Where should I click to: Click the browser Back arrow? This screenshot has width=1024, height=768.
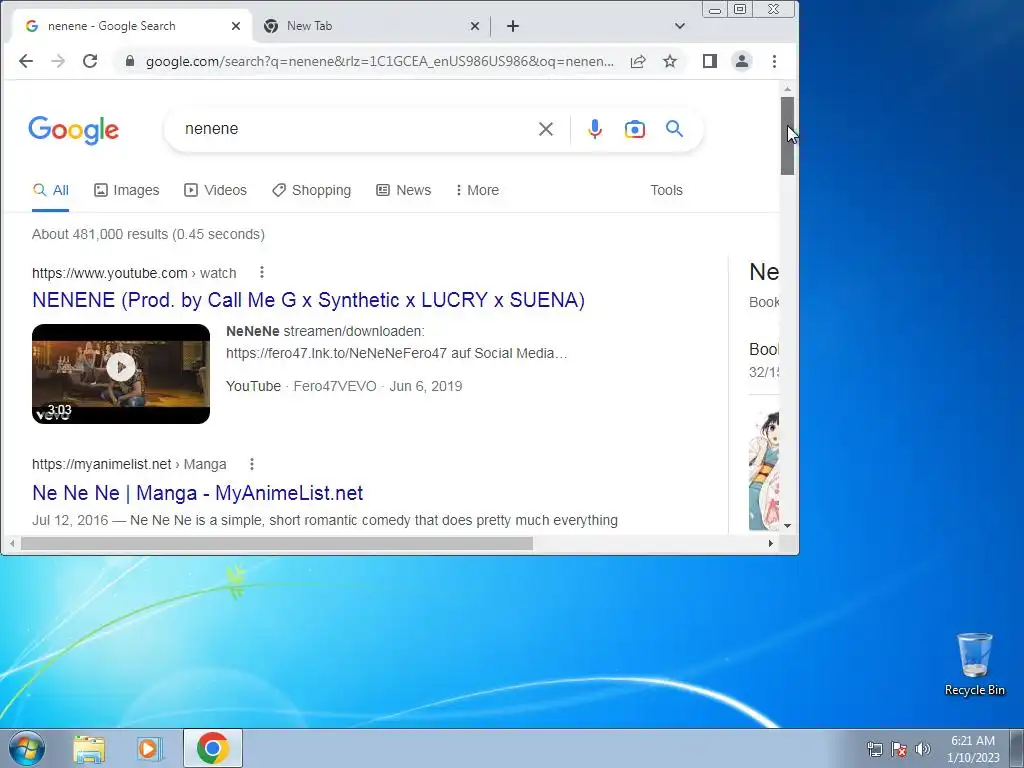point(25,61)
